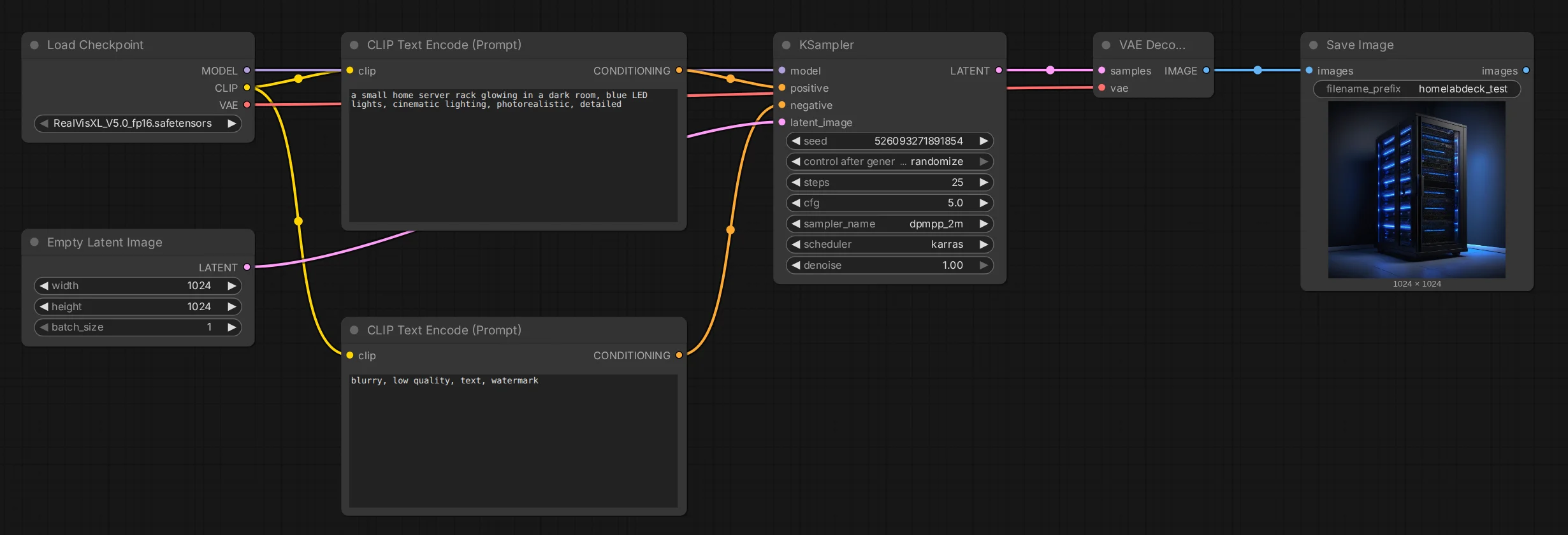Click CONDITIONING output port of the blurry prompt node
Screen dimensions: 1568x535
point(679,355)
